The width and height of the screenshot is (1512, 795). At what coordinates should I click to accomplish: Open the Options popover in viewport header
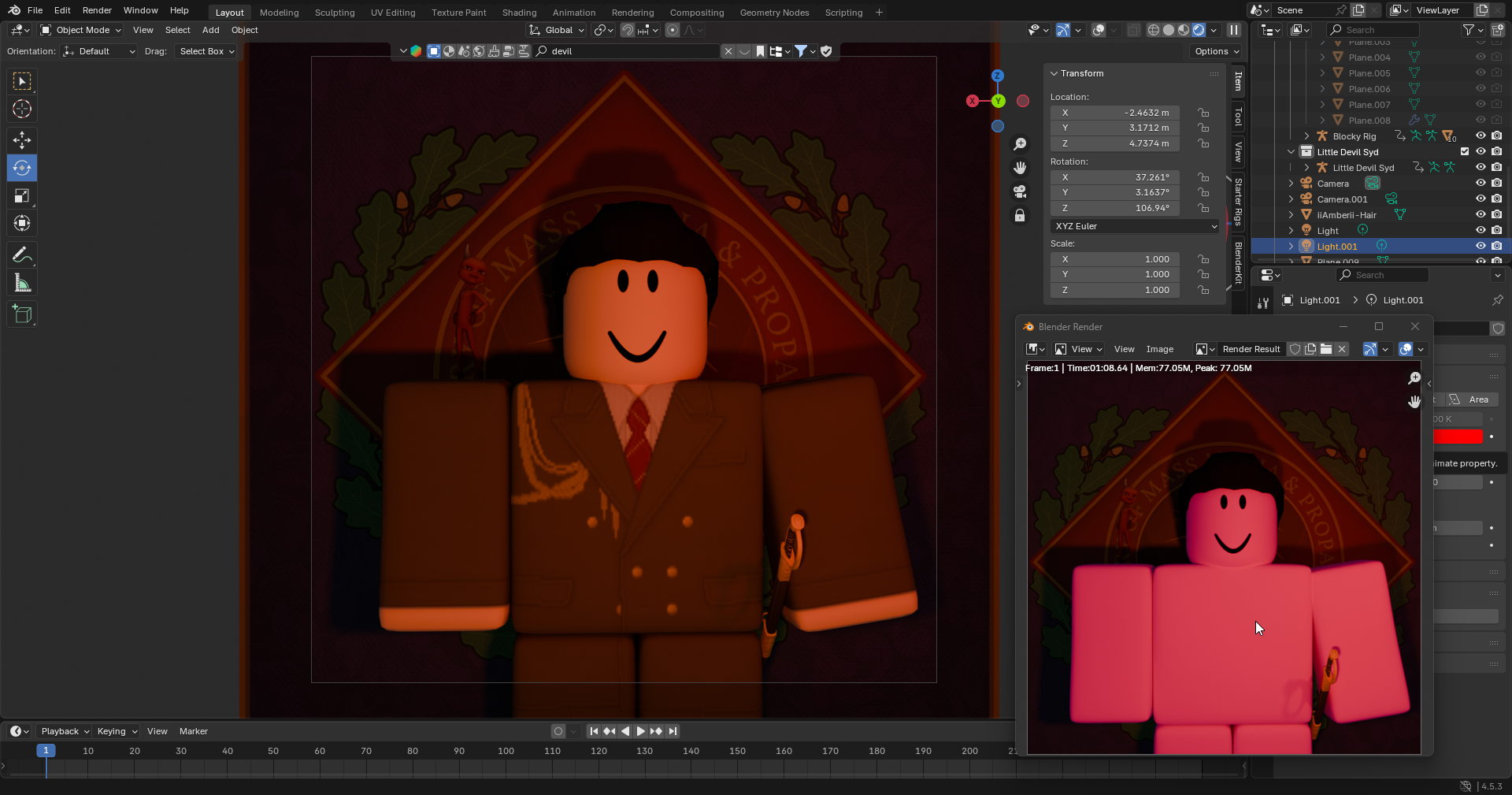(1216, 51)
